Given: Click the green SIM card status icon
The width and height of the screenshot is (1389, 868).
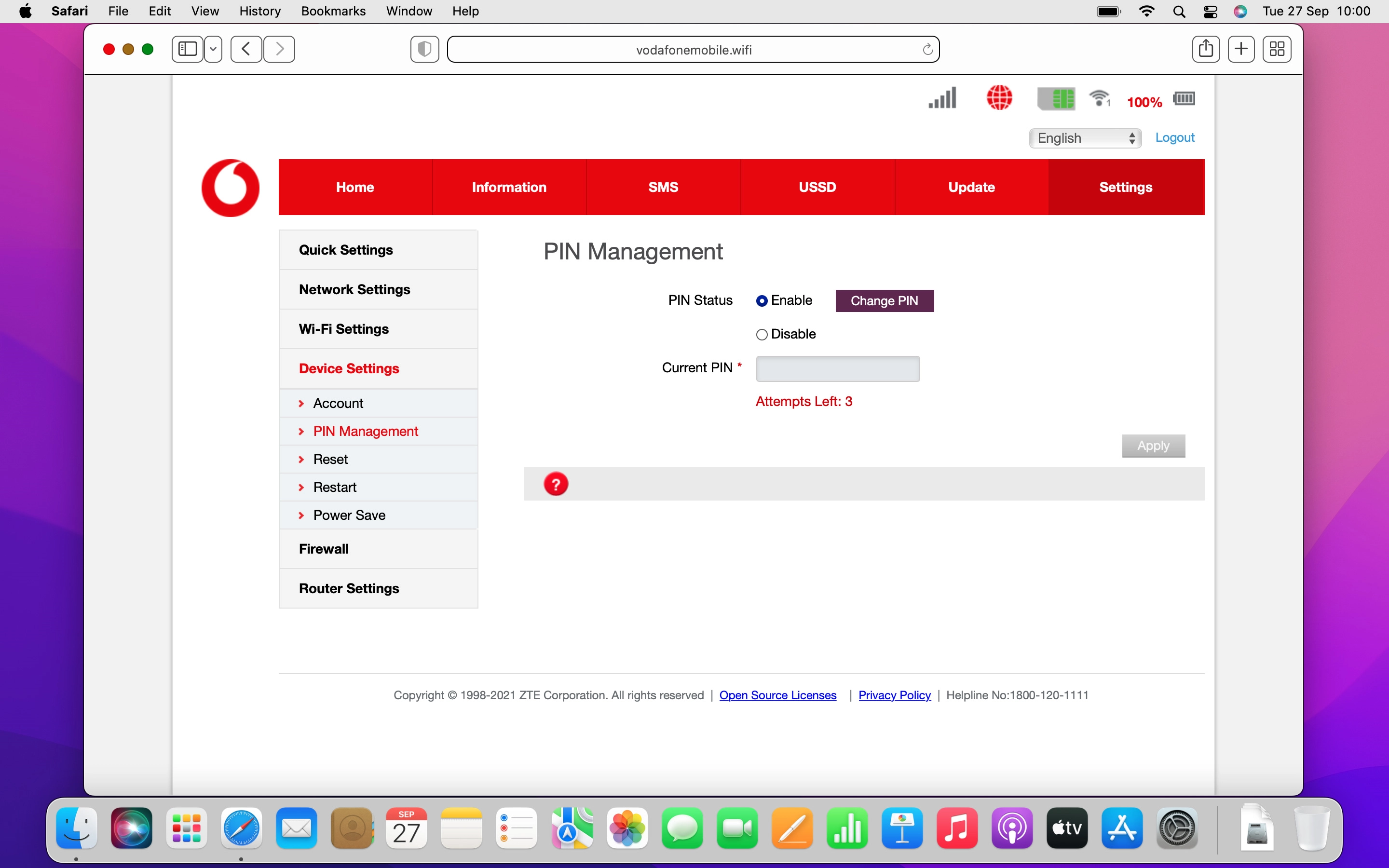Looking at the screenshot, I should click(x=1056, y=99).
